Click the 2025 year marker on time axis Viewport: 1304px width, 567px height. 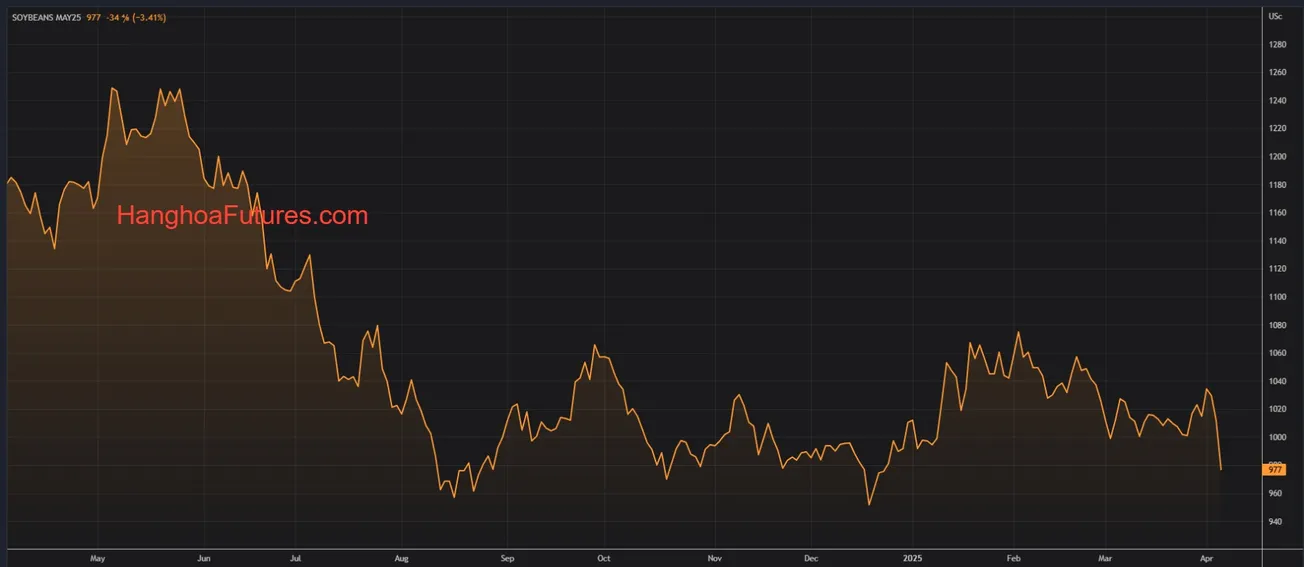911,557
